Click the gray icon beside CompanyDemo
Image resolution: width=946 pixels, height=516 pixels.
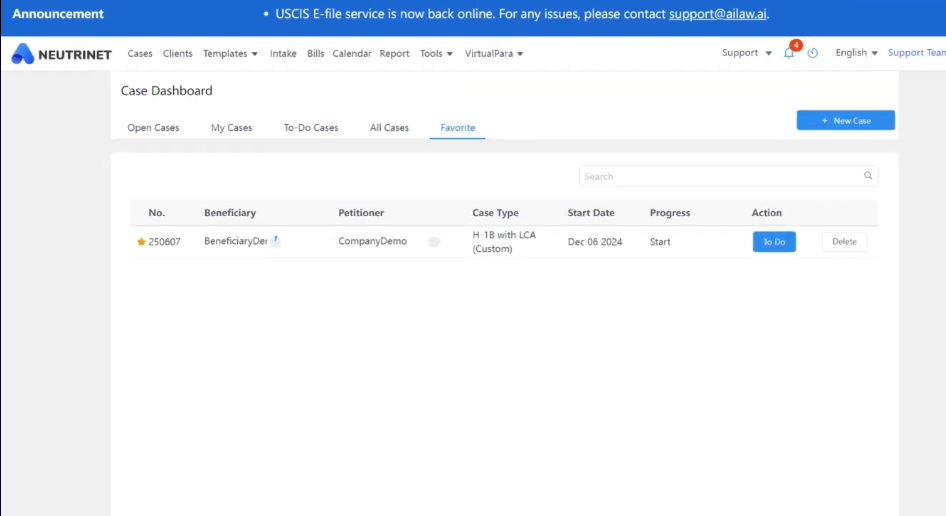(434, 242)
